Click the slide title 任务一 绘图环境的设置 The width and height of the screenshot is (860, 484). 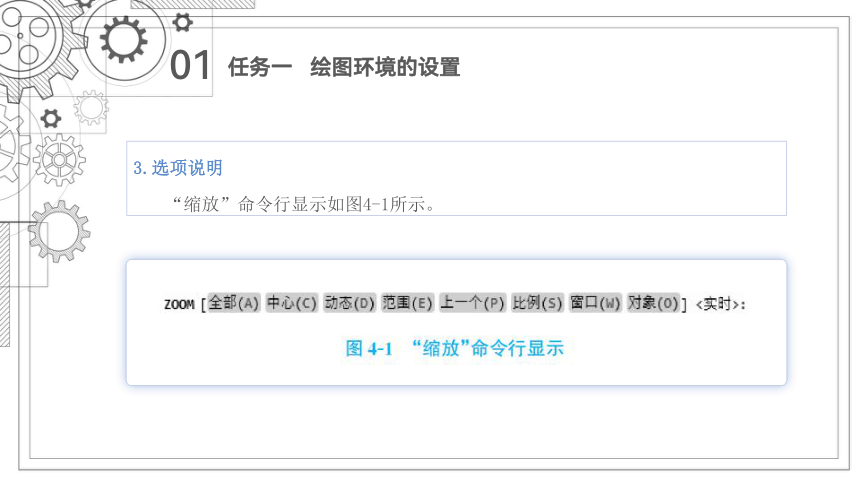(344, 67)
